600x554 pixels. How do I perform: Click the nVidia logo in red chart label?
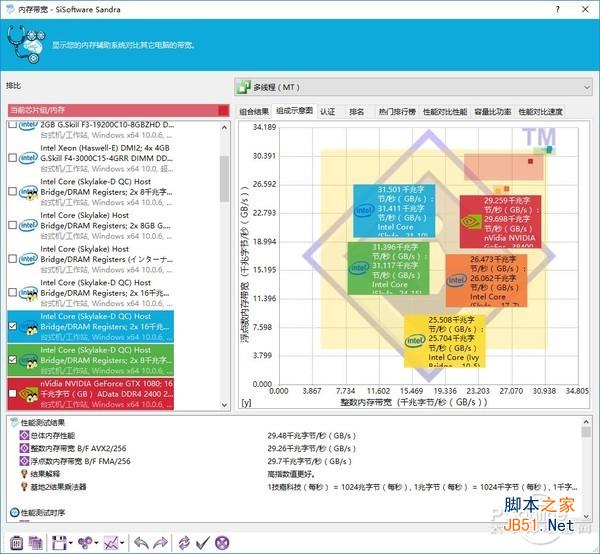tap(471, 221)
